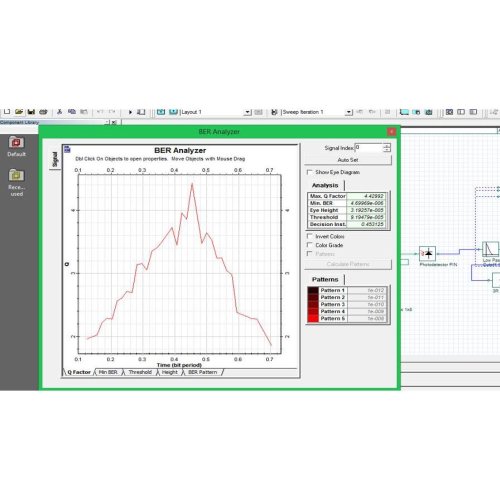Screen dimensions: 500x500
Task: Open the Sweep Iteration 1 dropdown
Action: 349,112
